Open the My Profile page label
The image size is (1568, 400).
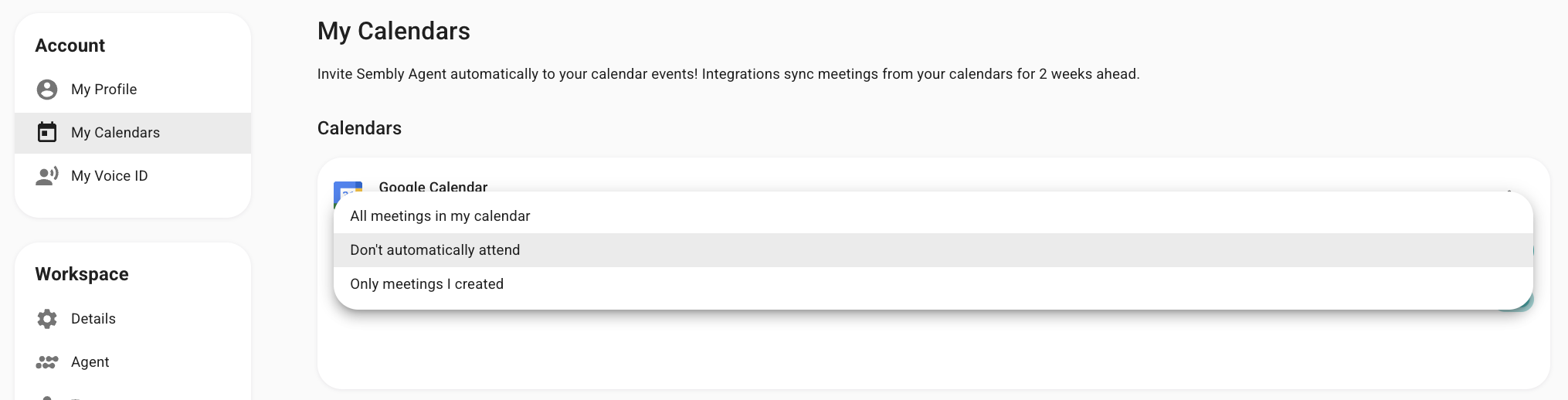pyautogui.click(x=104, y=90)
